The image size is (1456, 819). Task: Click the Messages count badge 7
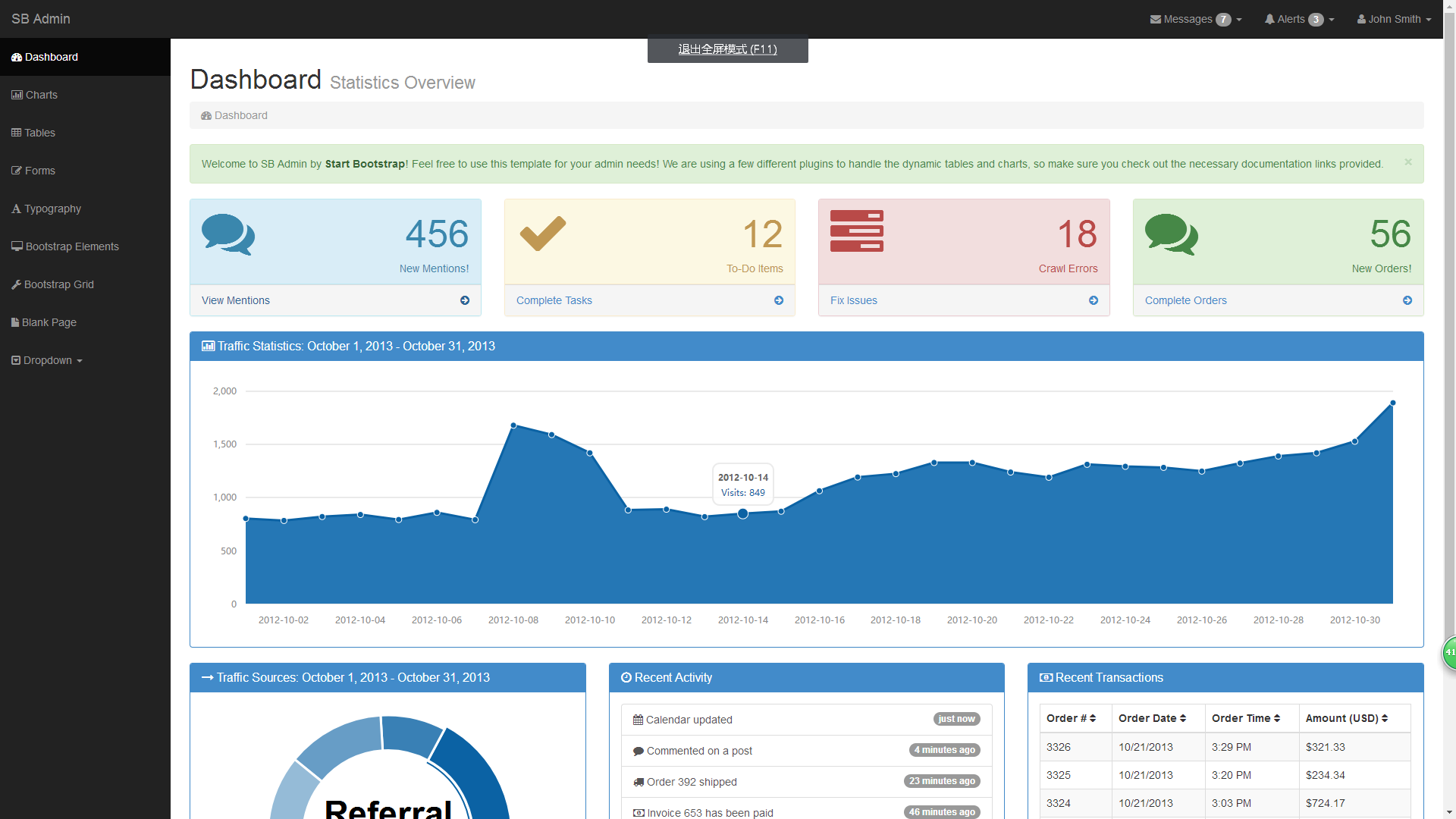[1223, 20]
